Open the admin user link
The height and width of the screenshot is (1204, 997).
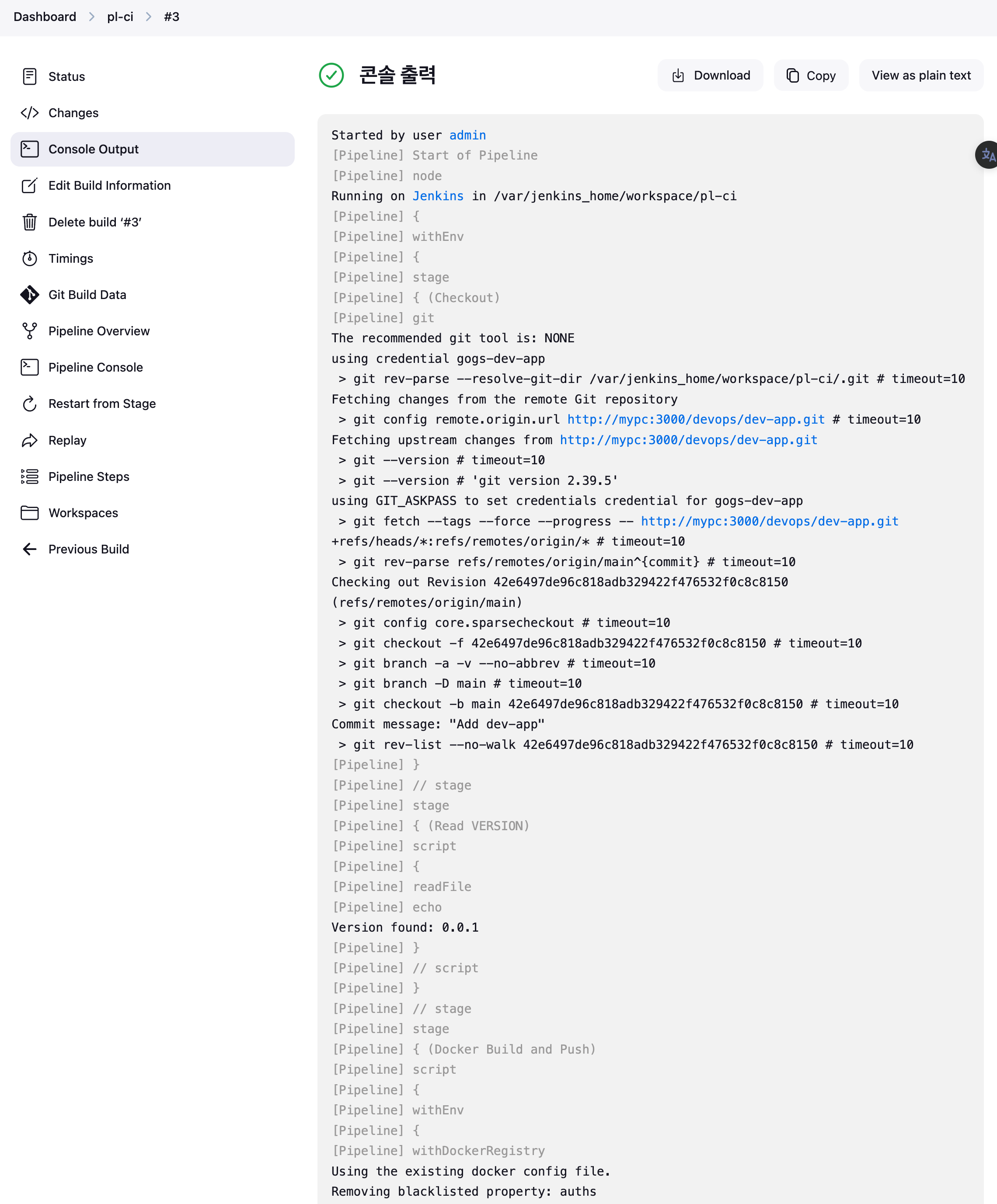pos(467,135)
